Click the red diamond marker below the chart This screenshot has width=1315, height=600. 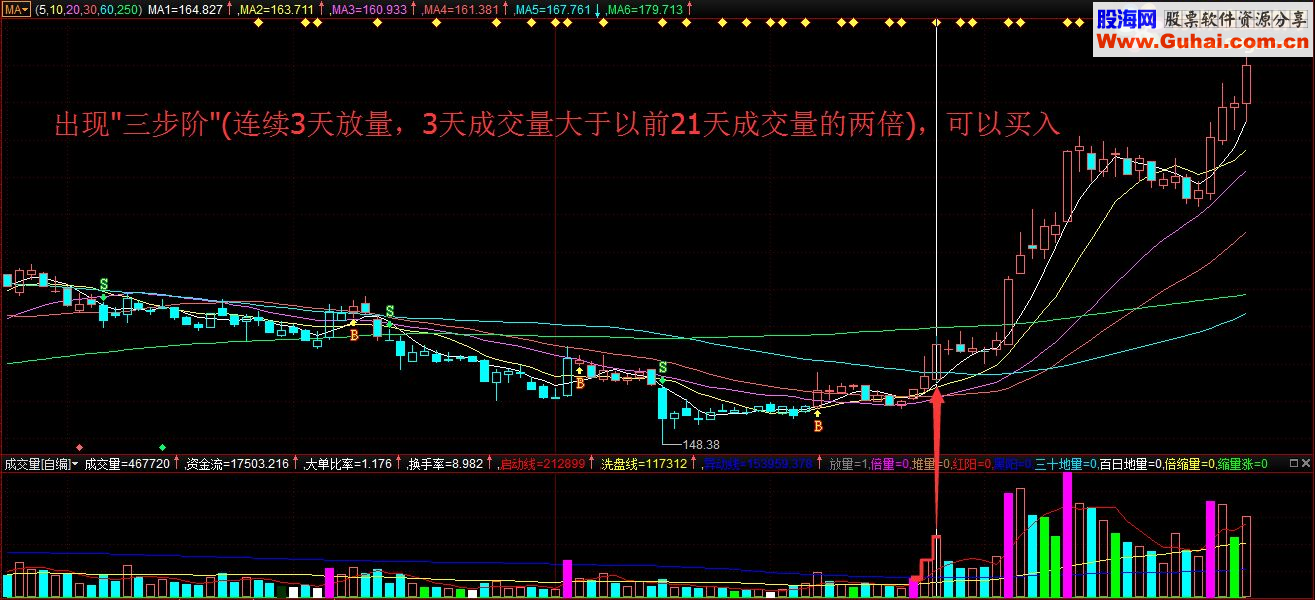(x=79, y=446)
